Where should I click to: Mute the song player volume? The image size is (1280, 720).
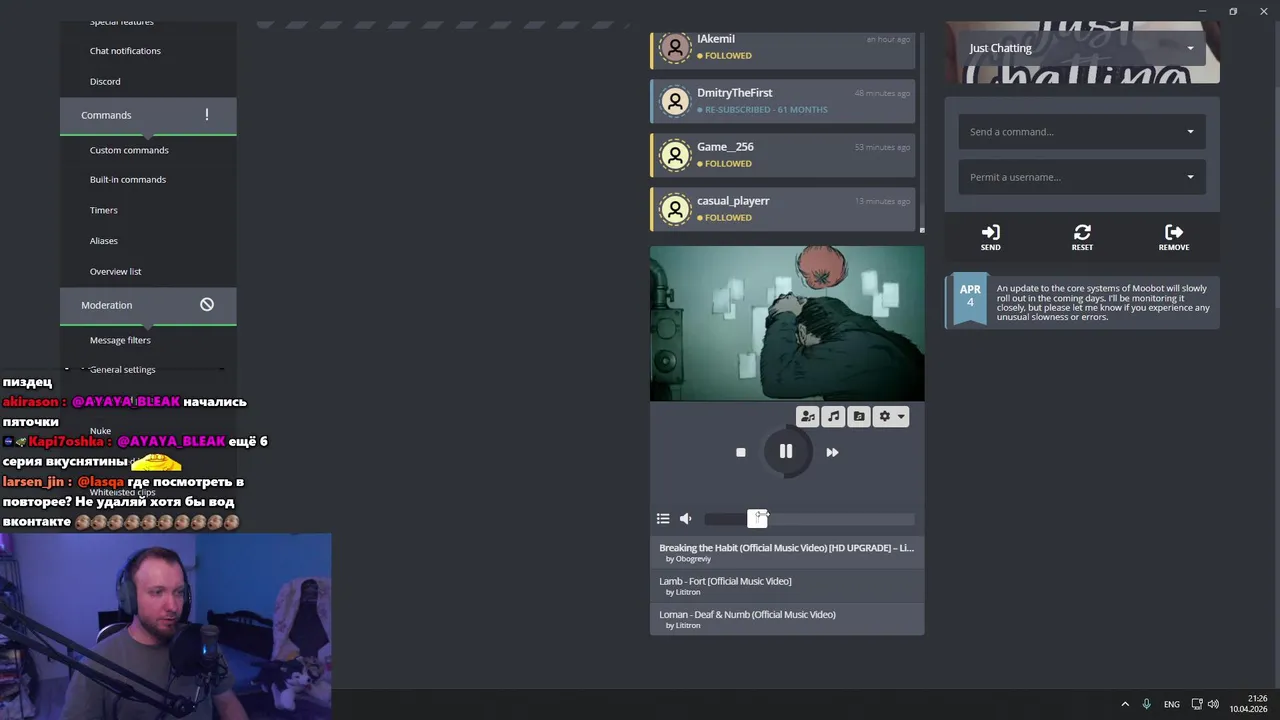(x=686, y=518)
